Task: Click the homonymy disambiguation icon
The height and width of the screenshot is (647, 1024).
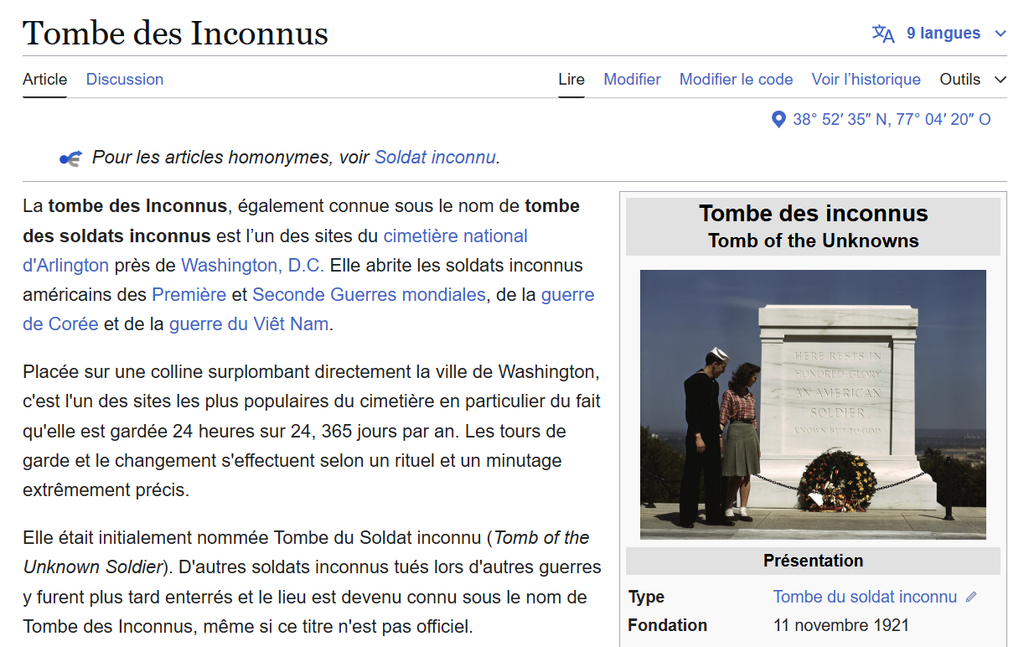Action: click(x=71, y=158)
